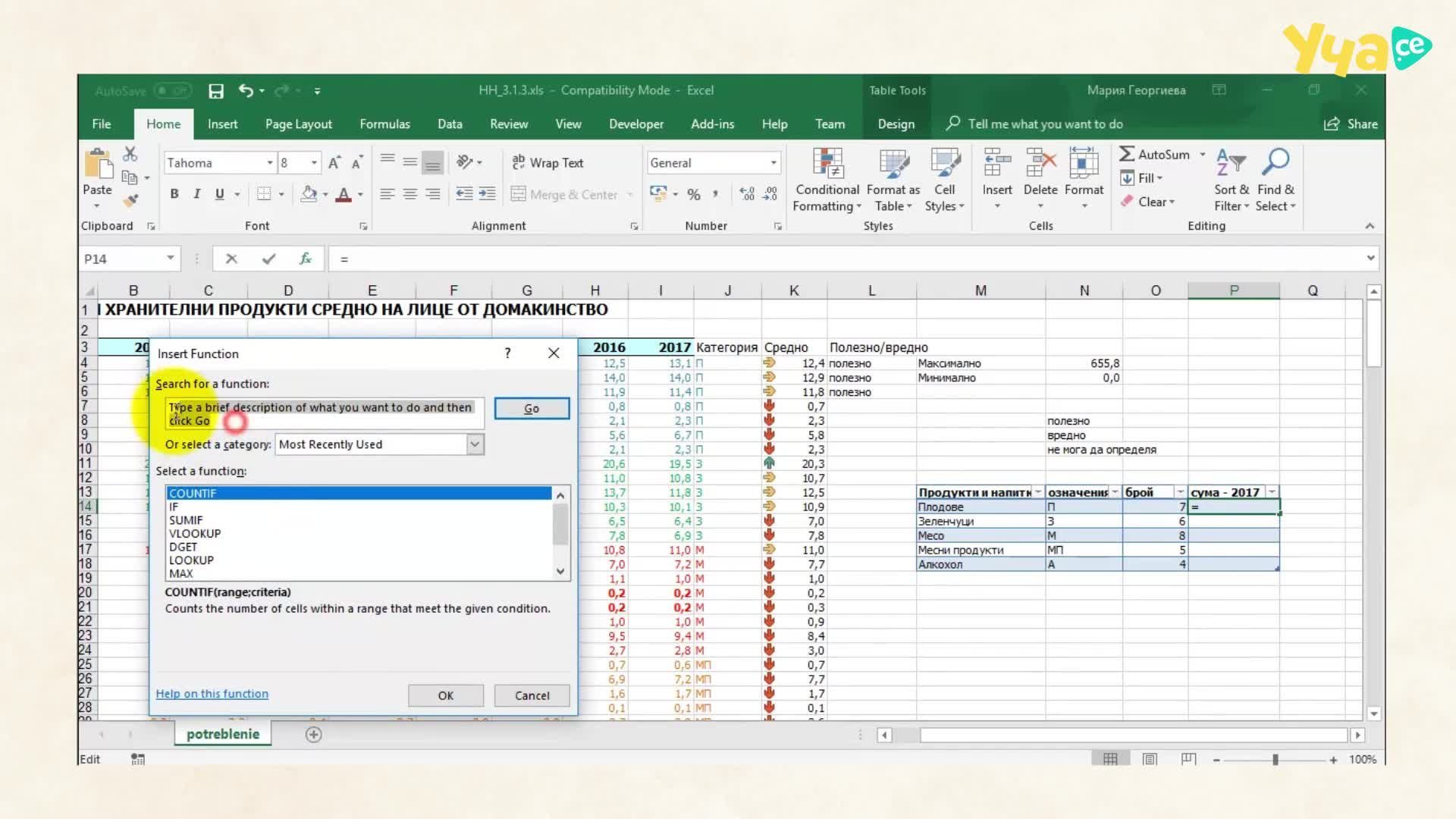Screen dimensions: 1456x819
Task: Confirm formula entry with checkmark icon
Action: tap(268, 259)
